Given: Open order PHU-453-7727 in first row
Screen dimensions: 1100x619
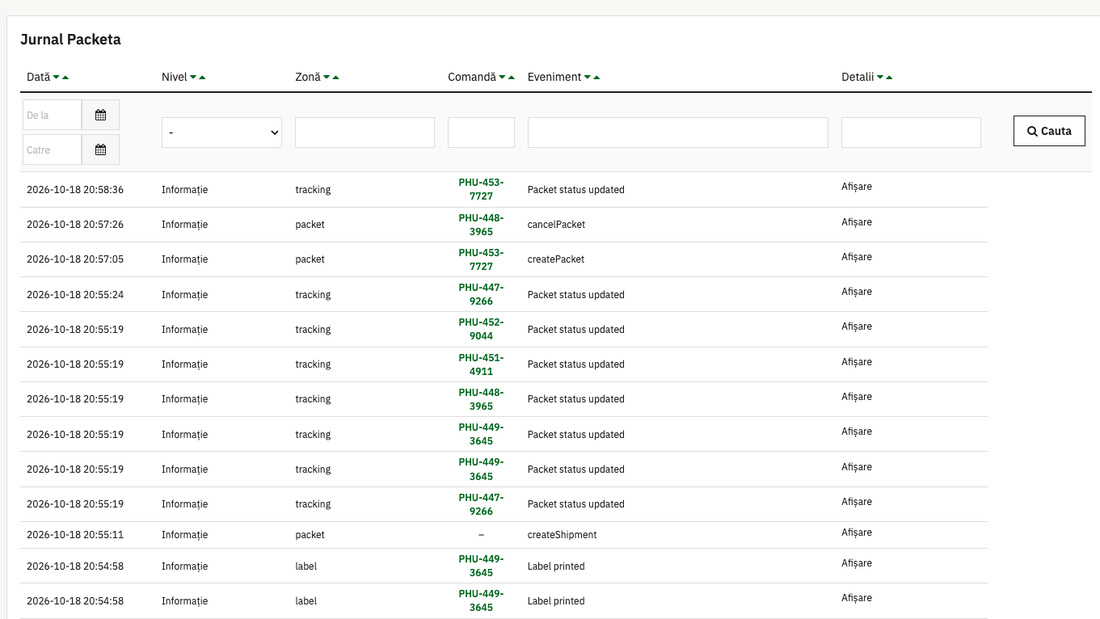Looking at the screenshot, I should coord(481,189).
